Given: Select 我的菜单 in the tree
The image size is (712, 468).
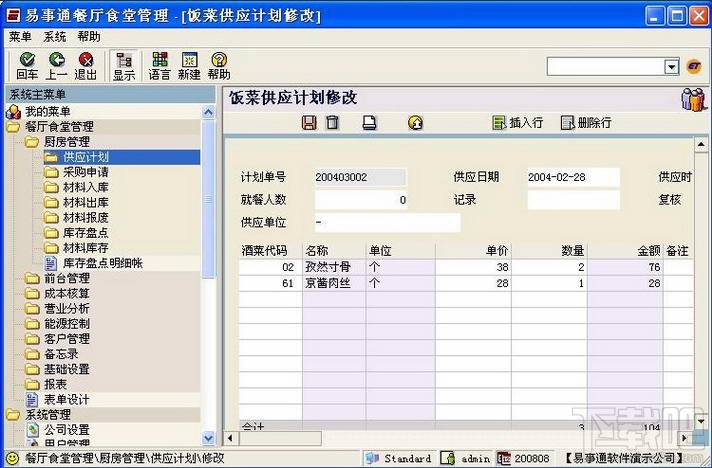Looking at the screenshot, I should pyautogui.click(x=48, y=111).
